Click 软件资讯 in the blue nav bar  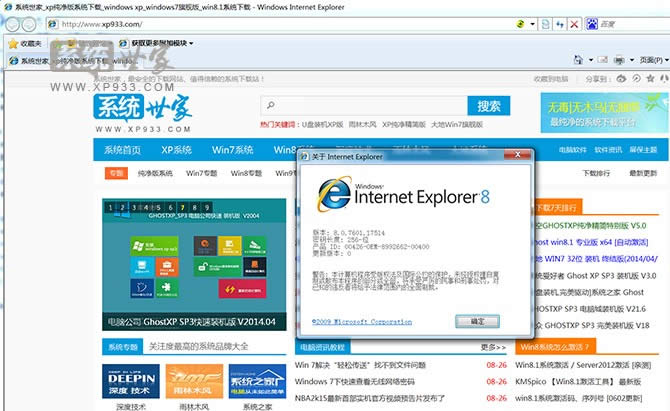coord(608,150)
